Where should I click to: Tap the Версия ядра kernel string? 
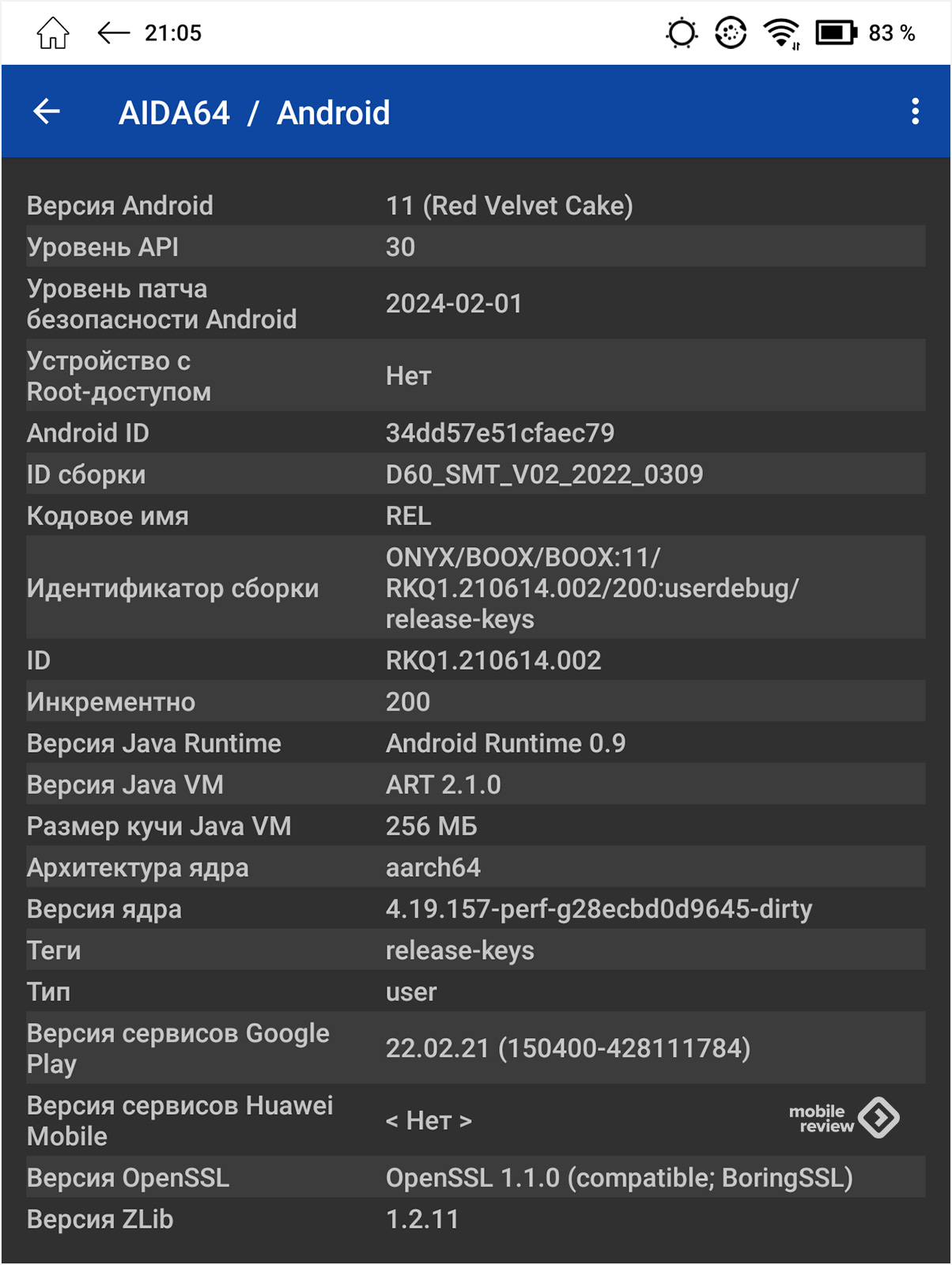599,909
